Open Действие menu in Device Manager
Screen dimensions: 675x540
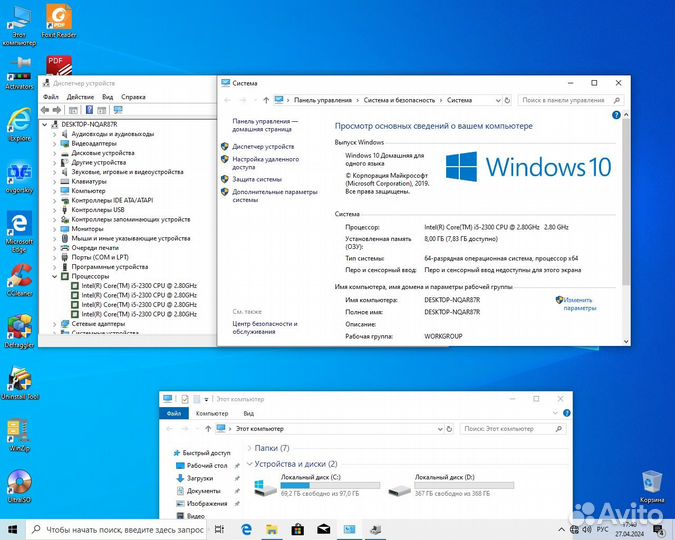coord(80,97)
